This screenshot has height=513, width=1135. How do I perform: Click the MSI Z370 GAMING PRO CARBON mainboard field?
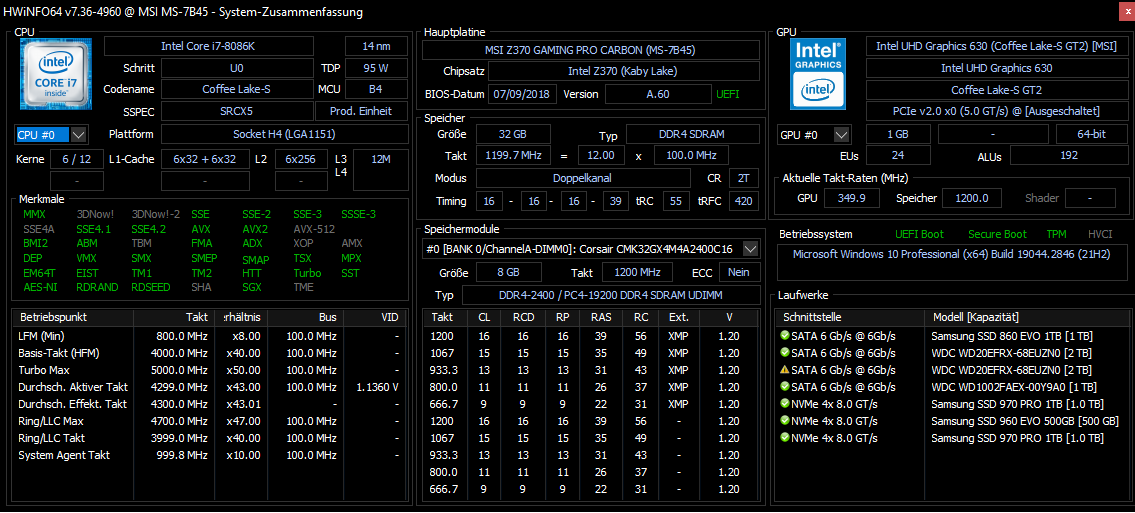pos(591,50)
